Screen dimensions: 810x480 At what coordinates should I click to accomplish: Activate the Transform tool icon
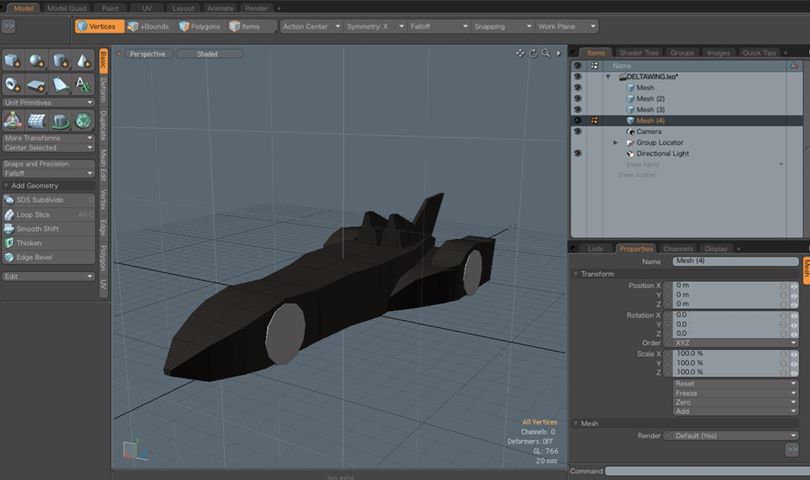pyautogui.click(x=12, y=120)
